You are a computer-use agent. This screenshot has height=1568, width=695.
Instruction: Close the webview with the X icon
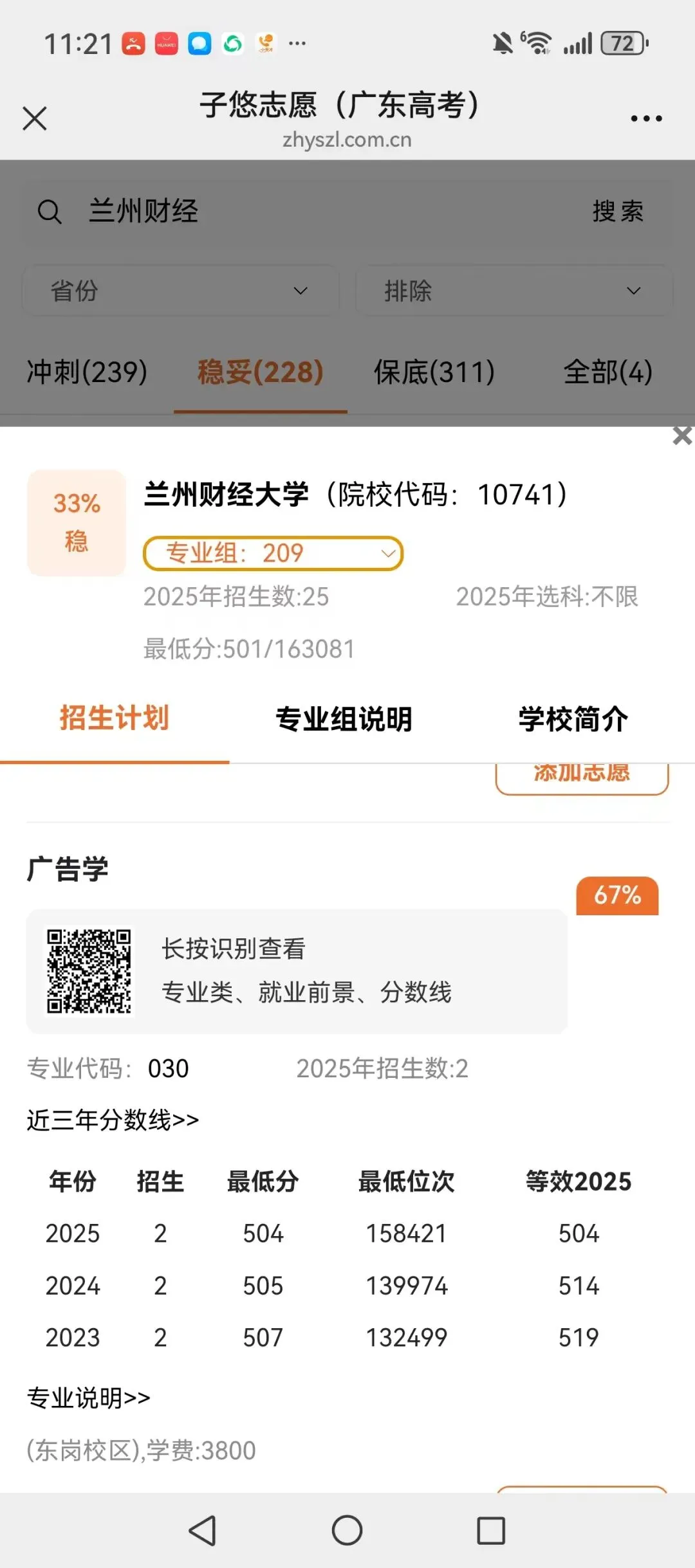coord(35,118)
